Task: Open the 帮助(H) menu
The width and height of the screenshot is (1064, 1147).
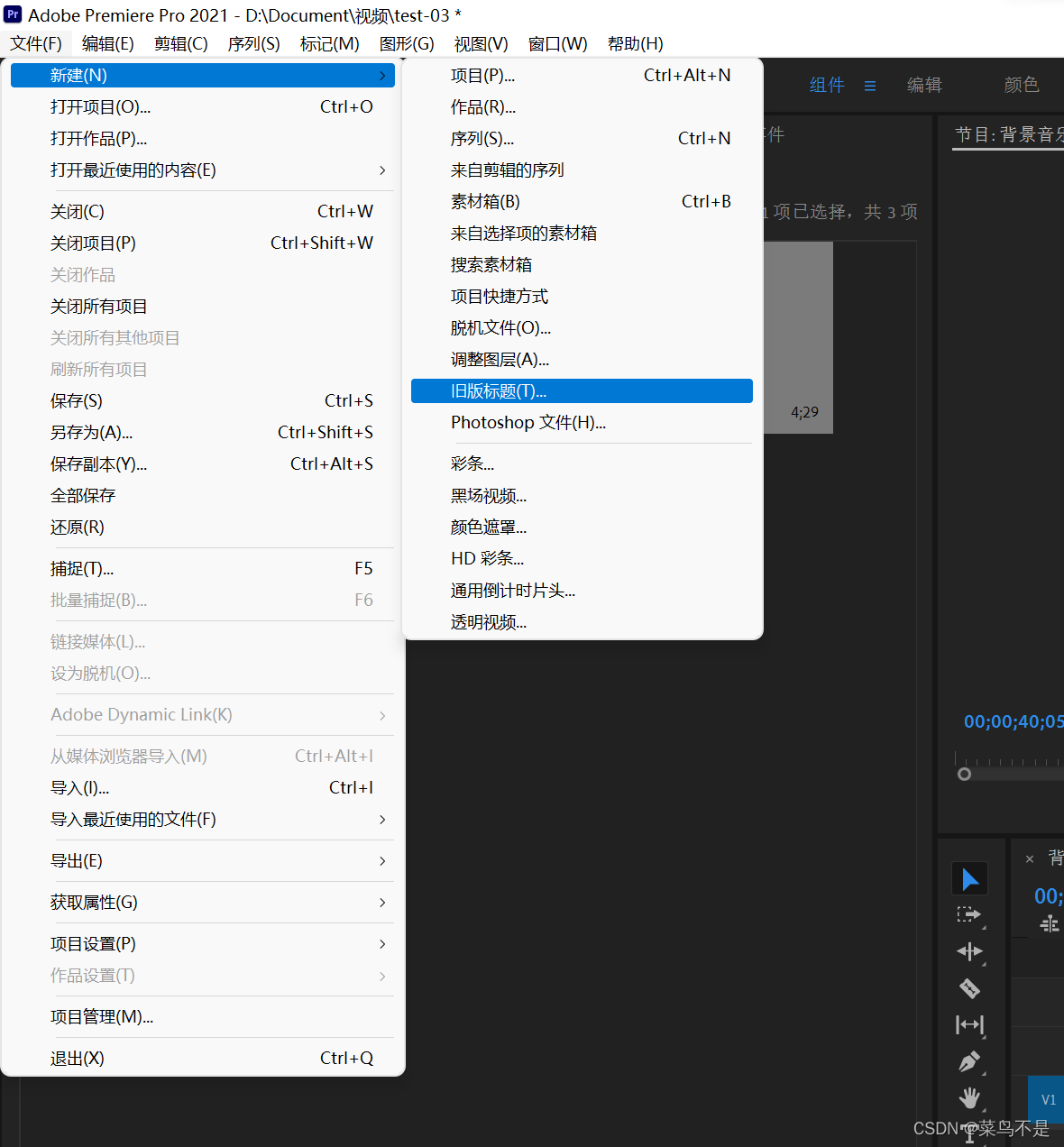Action: coord(636,44)
